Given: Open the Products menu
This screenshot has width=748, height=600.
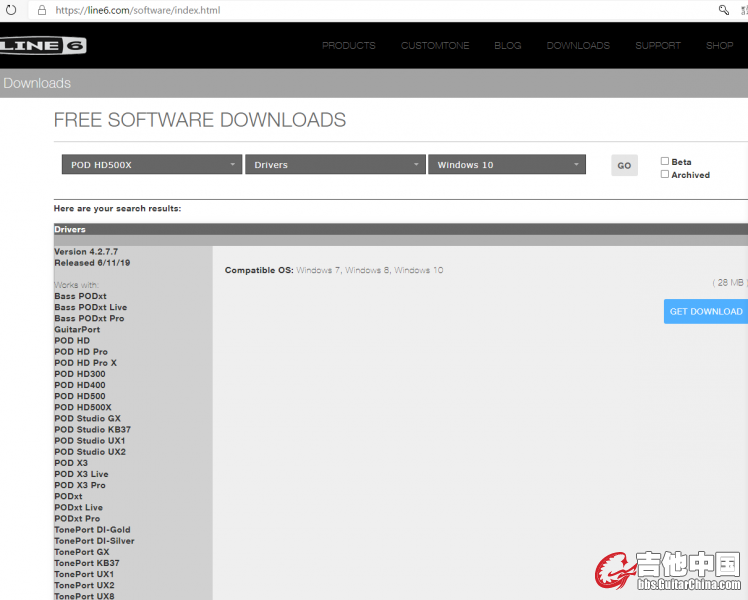Looking at the screenshot, I should 349,46.
